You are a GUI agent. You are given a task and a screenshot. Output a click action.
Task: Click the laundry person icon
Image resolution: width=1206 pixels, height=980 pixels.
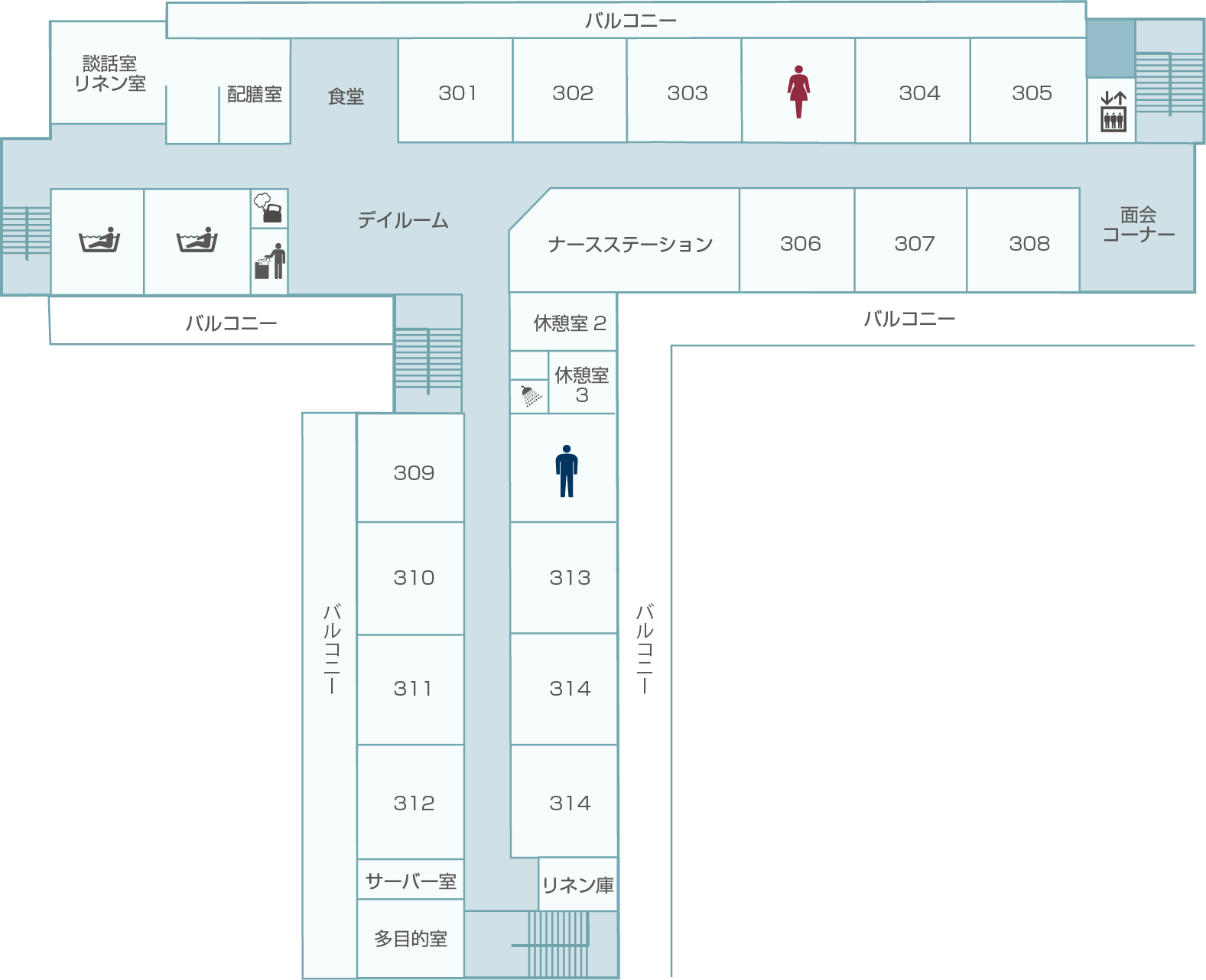coord(270,261)
